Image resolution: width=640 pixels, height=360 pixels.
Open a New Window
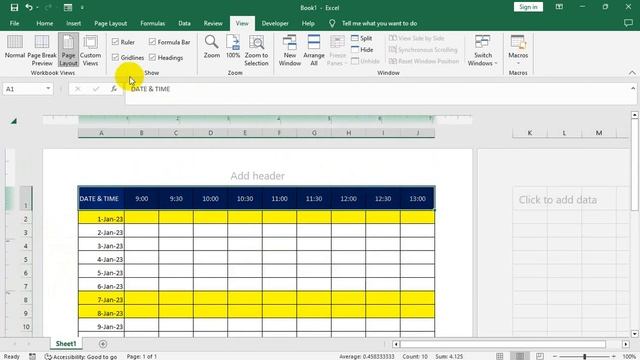pyautogui.click(x=290, y=50)
